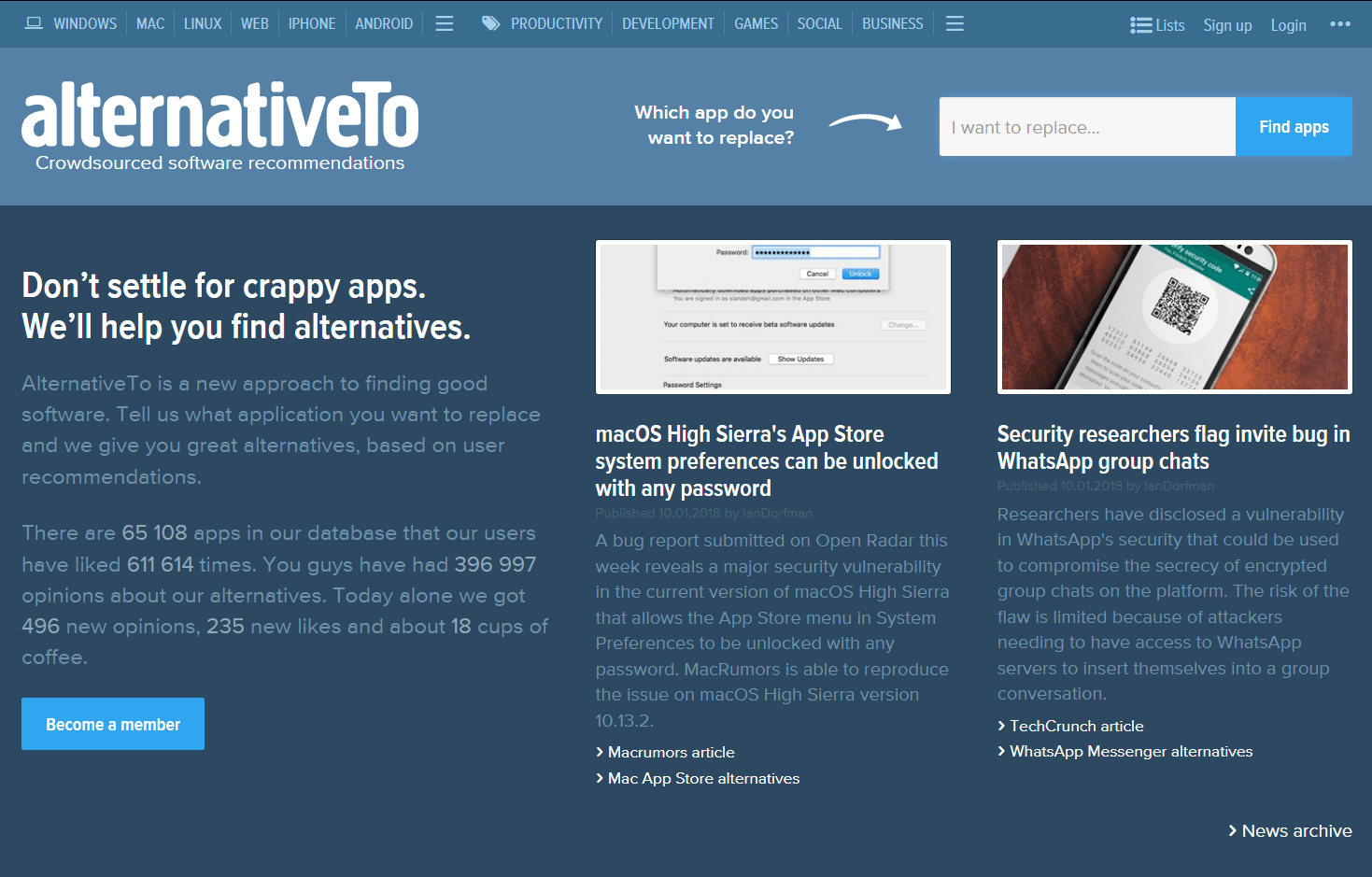Screen dimensions: 1372x877
Task: Select the Windows platform
Action: pos(85,23)
